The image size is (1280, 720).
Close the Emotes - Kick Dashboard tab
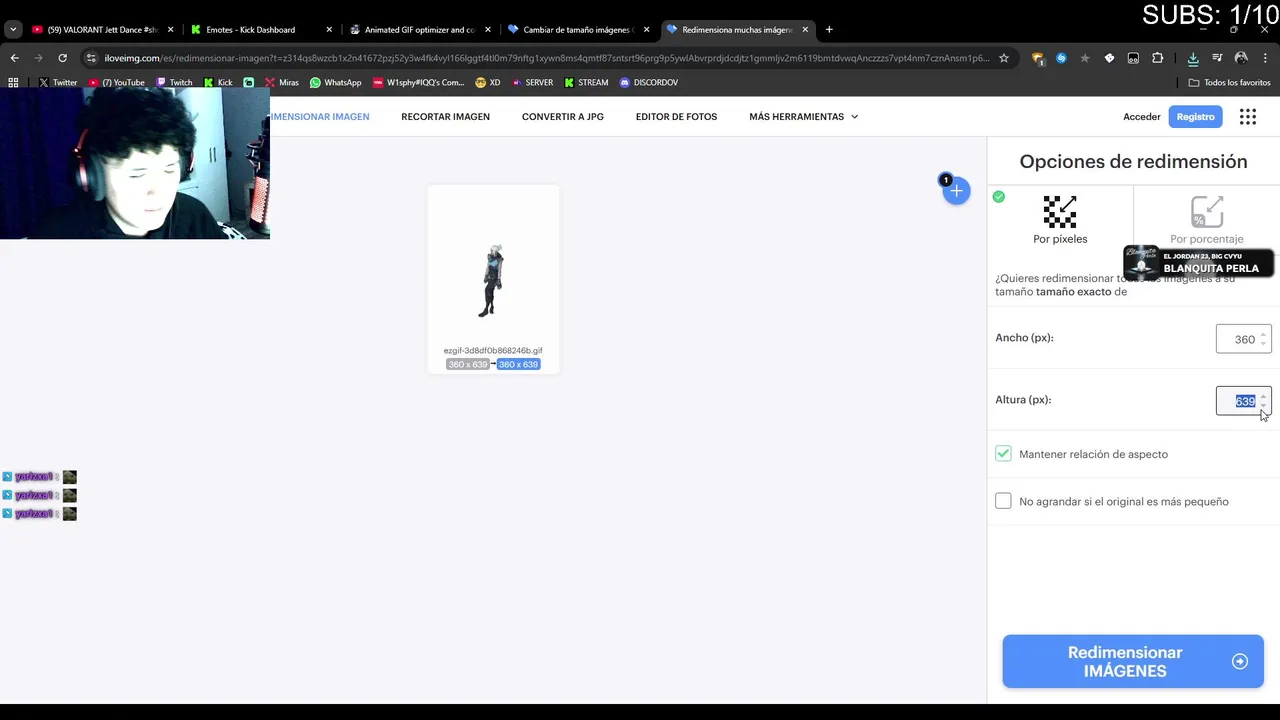pyautogui.click(x=329, y=30)
